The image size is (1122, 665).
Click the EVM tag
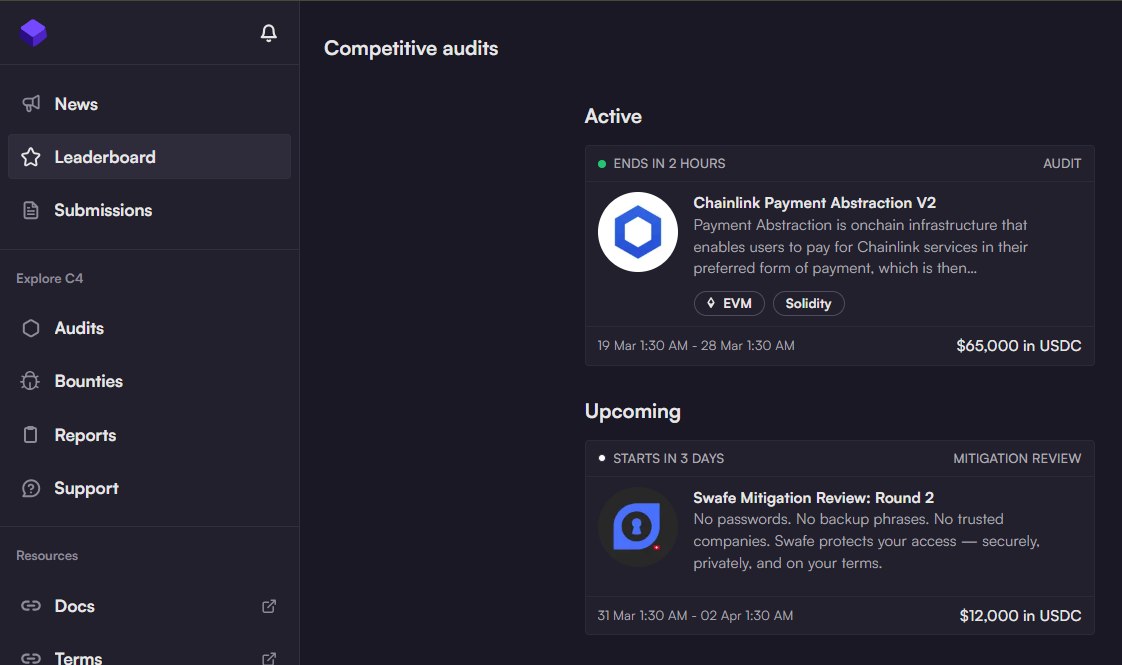(x=729, y=304)
